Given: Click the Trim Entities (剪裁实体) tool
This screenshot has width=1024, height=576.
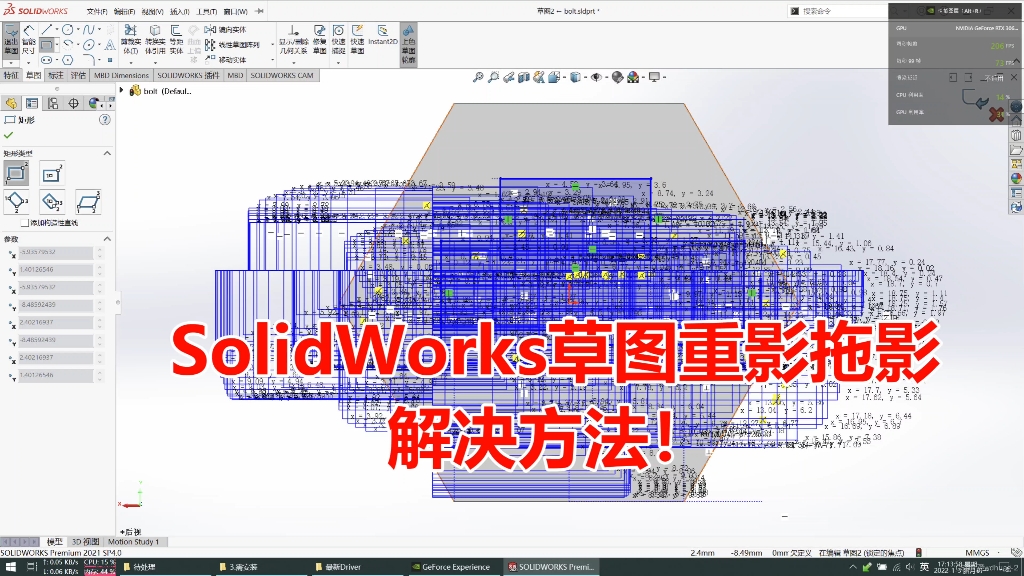Looking at the screenshot, I should point(131,39).
